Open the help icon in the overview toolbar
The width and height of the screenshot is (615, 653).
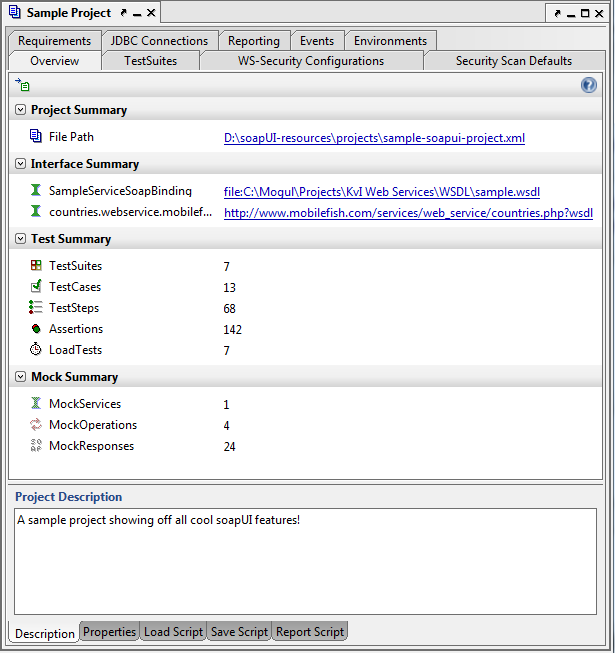(x=588, y=85)
